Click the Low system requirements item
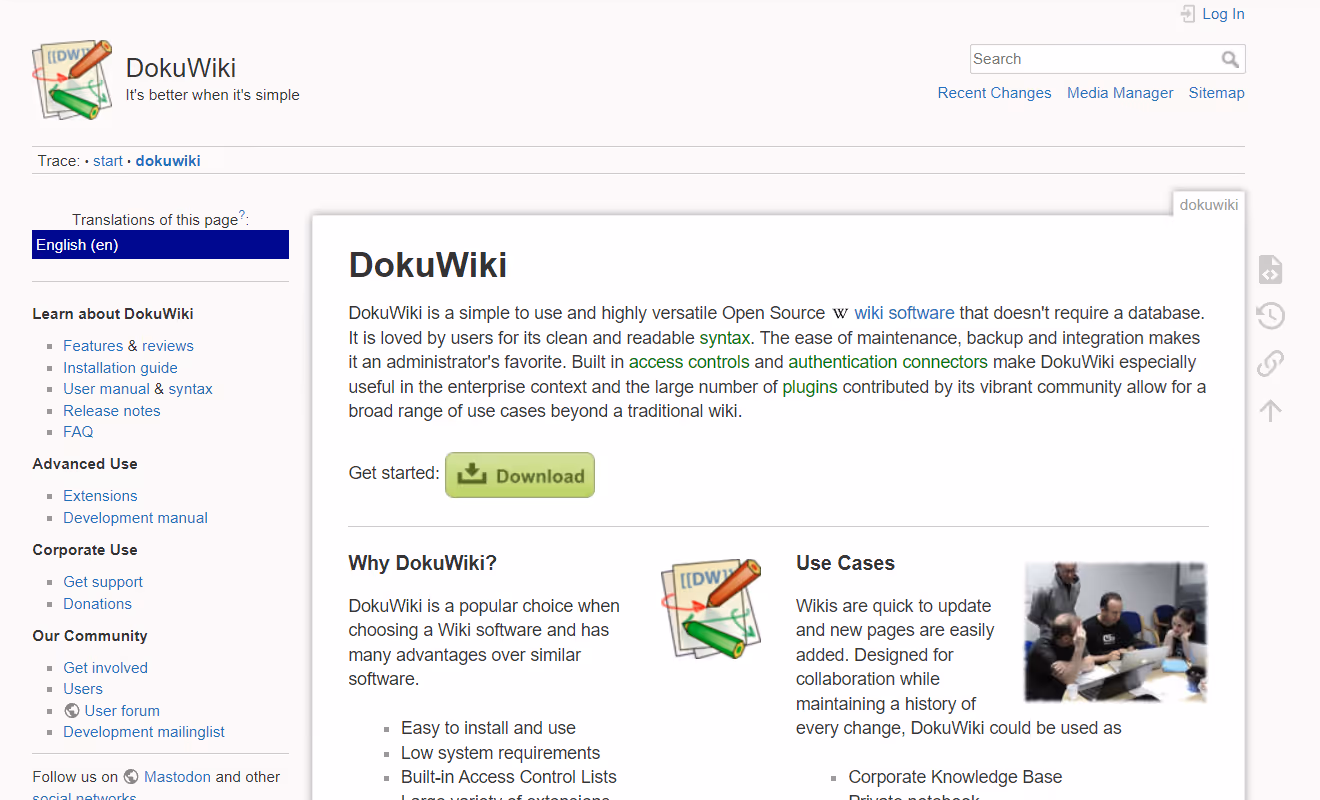The height and width of the screenshot is (800, 1320). click(501, 753)
